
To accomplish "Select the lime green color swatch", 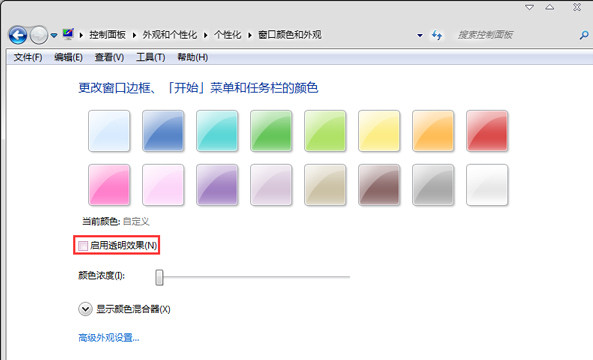I will point(325,131).
